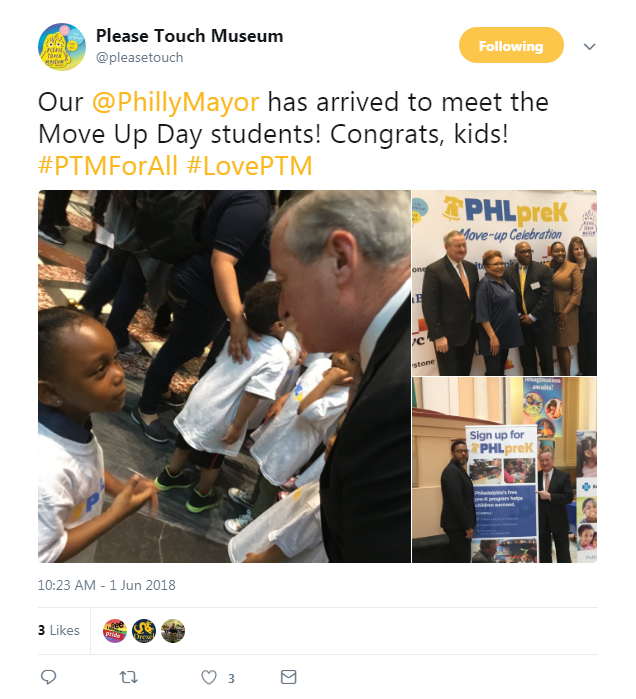The height and width of the screenshot is (699, 636).
Task: Open the @PhillyMayor mention link
Action: 176,103
